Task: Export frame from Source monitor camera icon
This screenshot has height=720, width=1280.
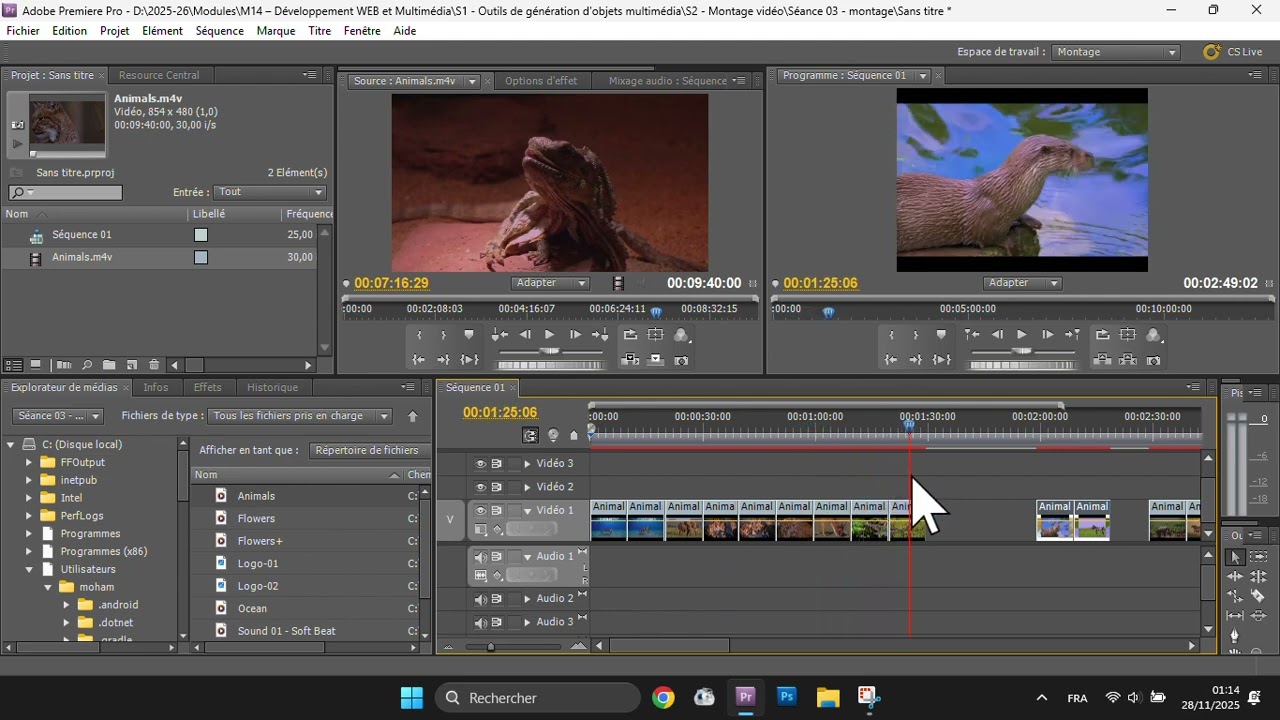Action: (681, 360)
